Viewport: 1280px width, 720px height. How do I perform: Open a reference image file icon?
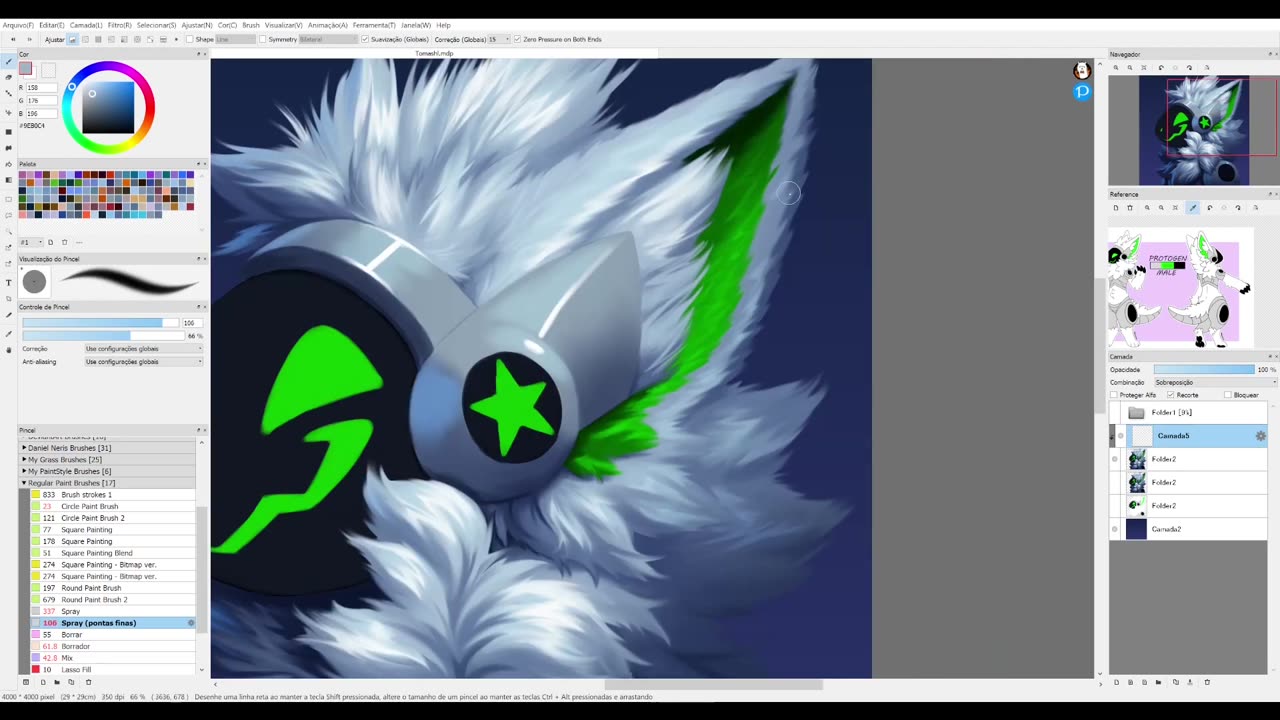tap(1116, 208)
